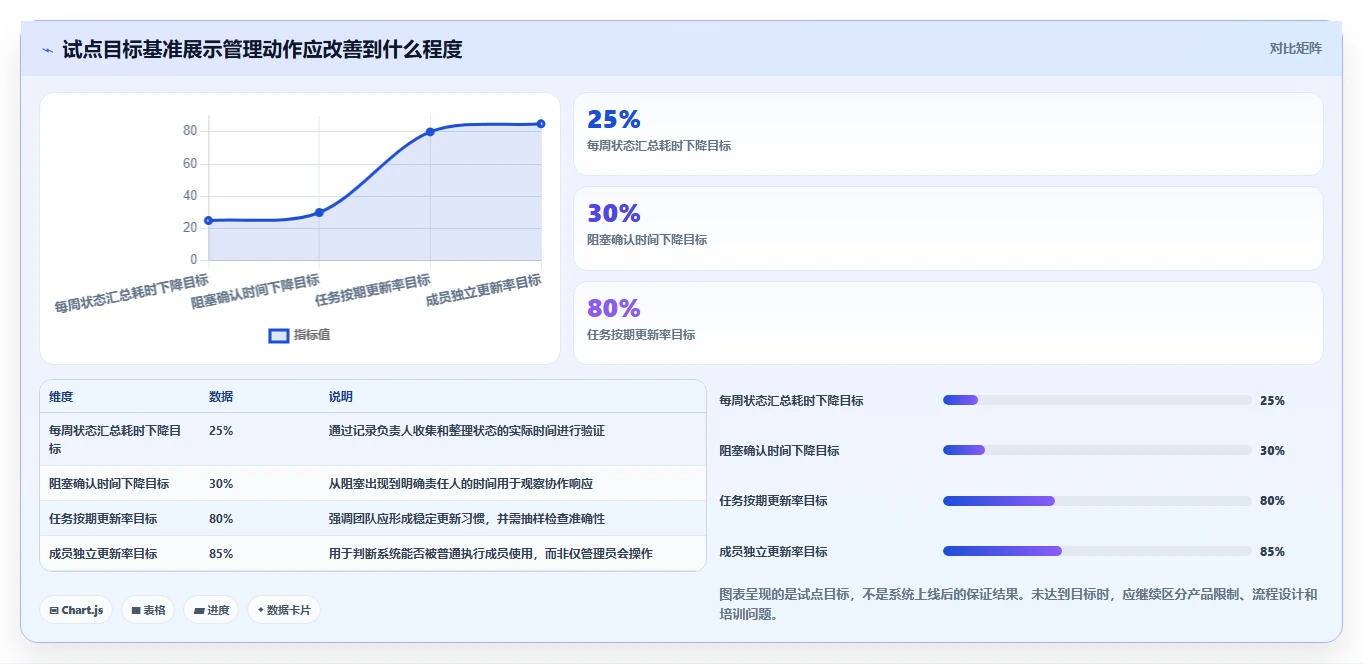Screen dimensions: 1363x664
Task: Click the table cell 阻塞确认时间下降目标
Action: [109, 484]
